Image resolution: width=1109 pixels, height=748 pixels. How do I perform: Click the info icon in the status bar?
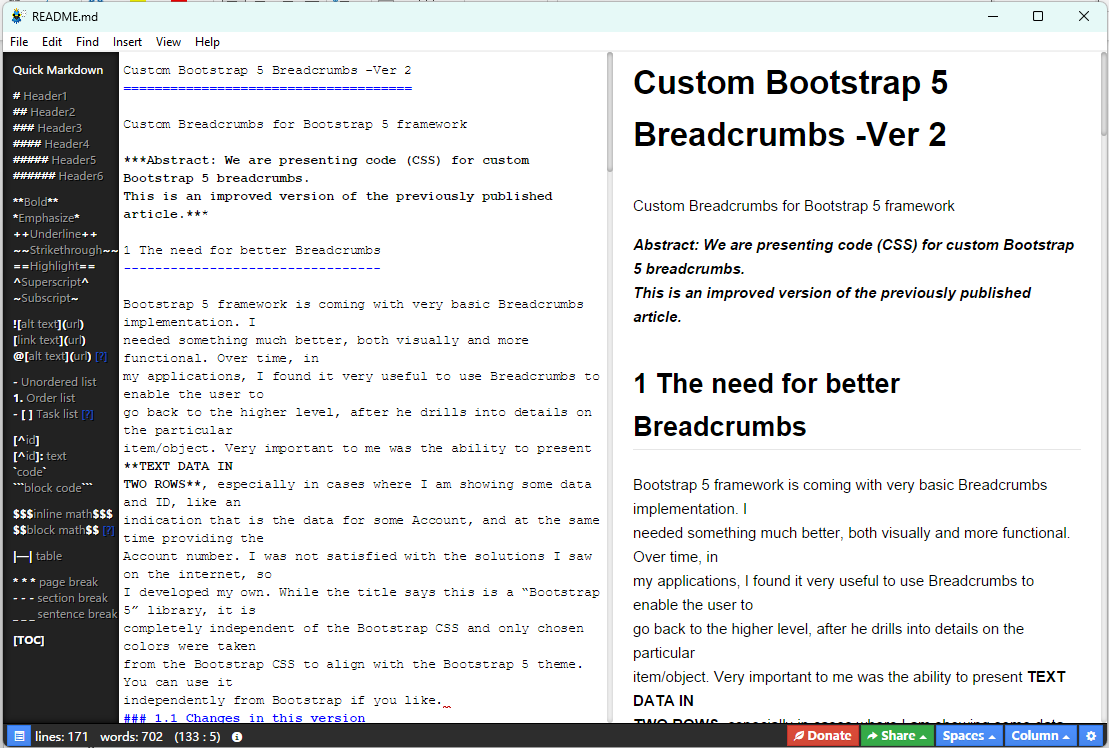(237, 736)
